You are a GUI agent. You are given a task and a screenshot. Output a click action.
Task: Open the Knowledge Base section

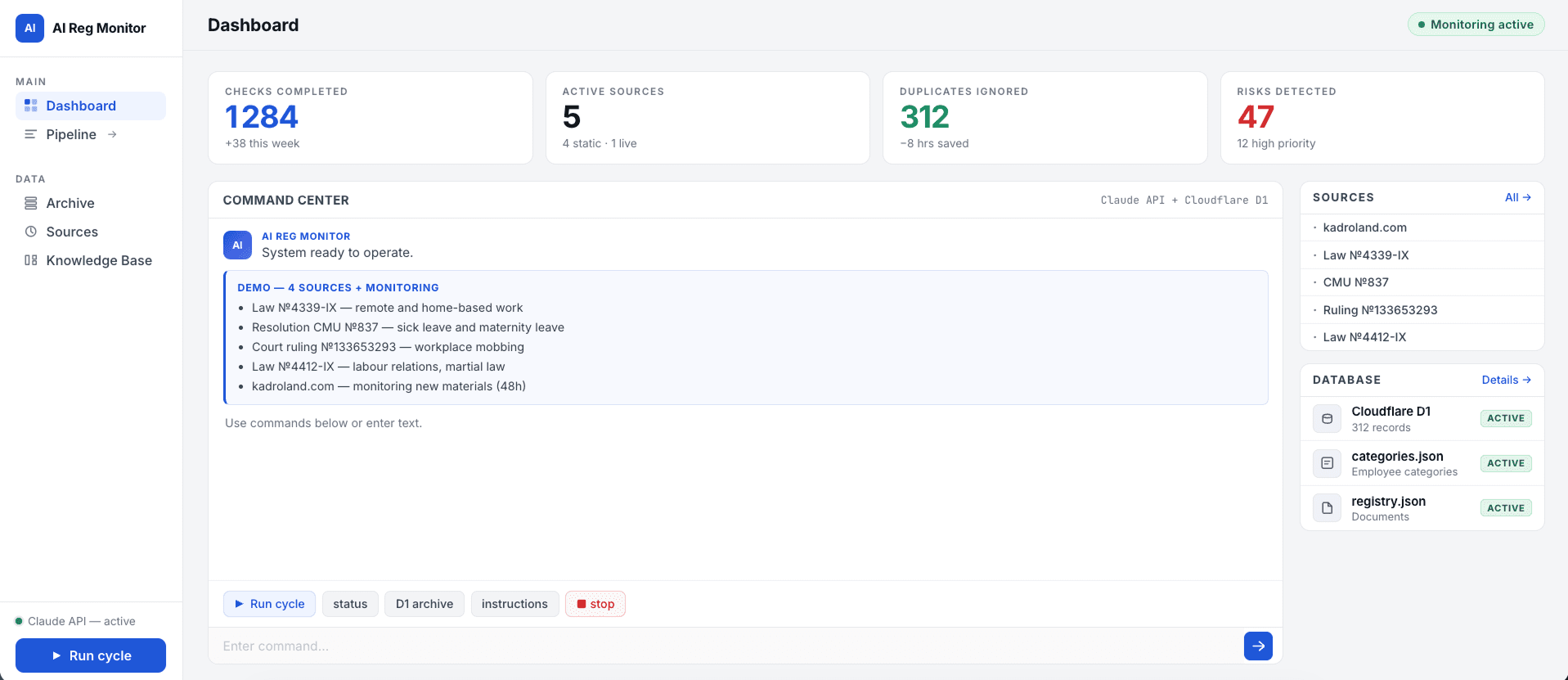(91, 260)
